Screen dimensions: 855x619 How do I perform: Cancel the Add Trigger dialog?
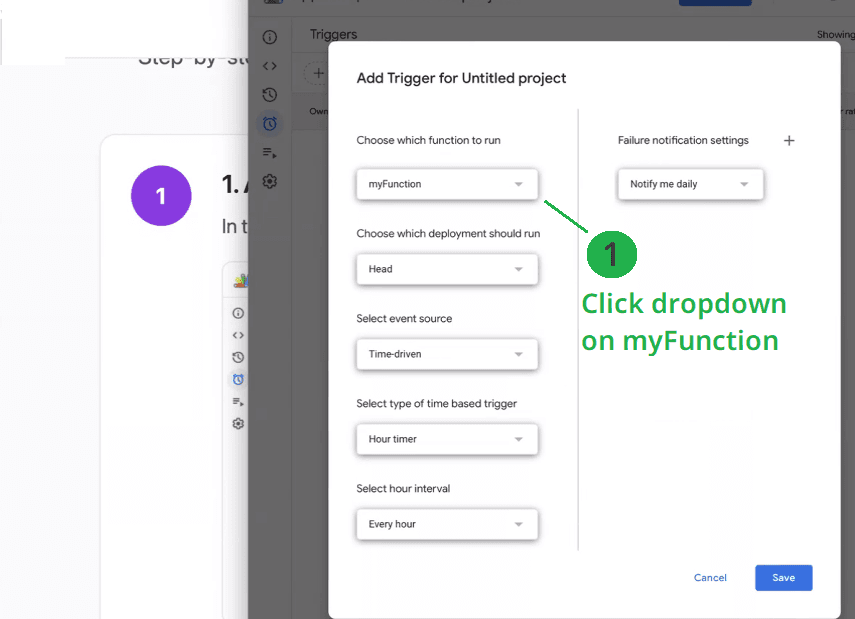point(710,578)
